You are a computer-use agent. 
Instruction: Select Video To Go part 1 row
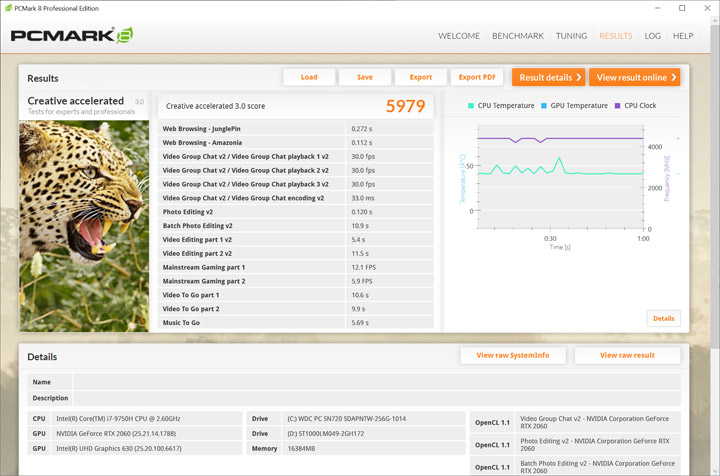coord(296,295)
